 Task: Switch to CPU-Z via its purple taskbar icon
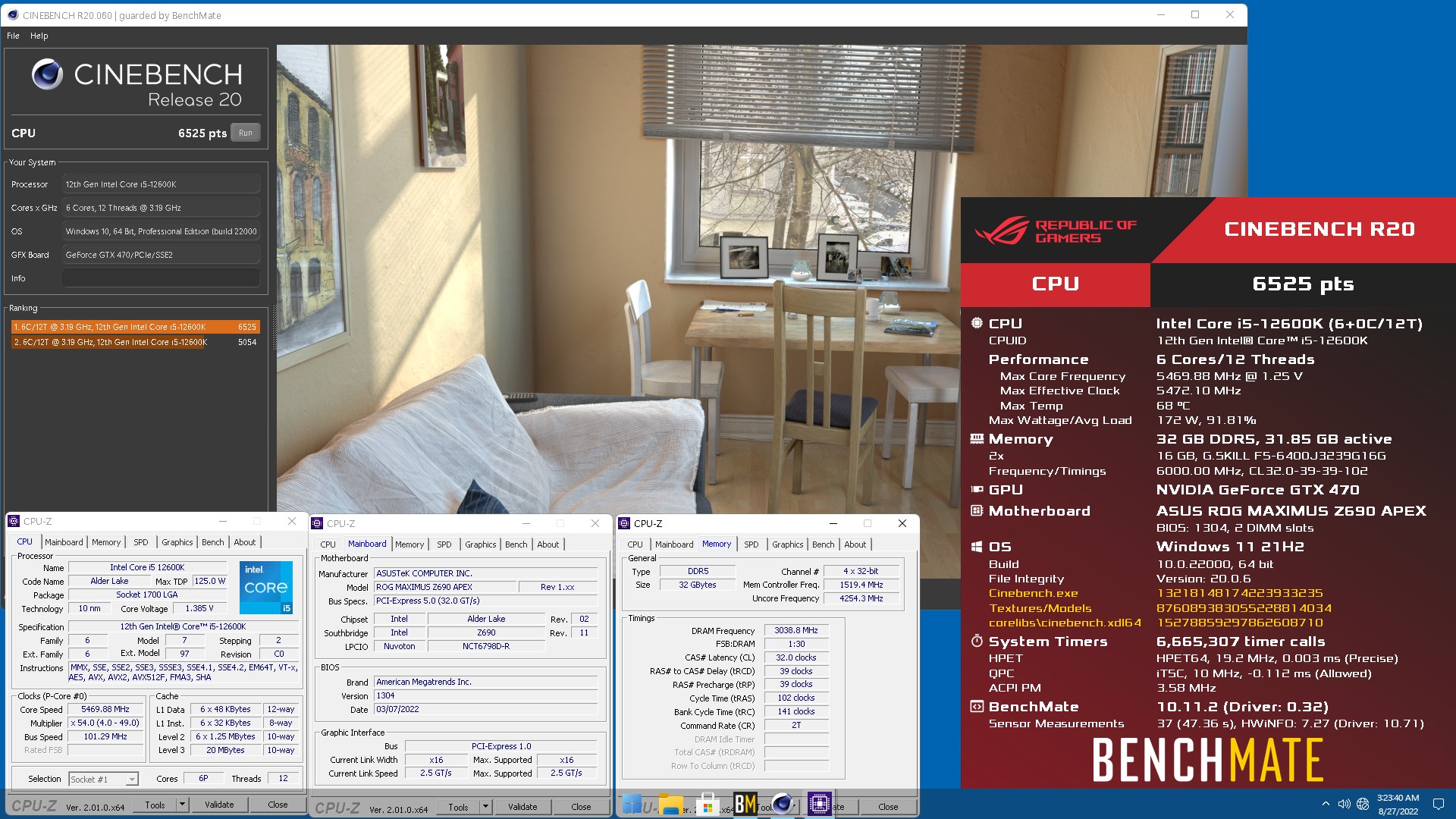(820, 803)
